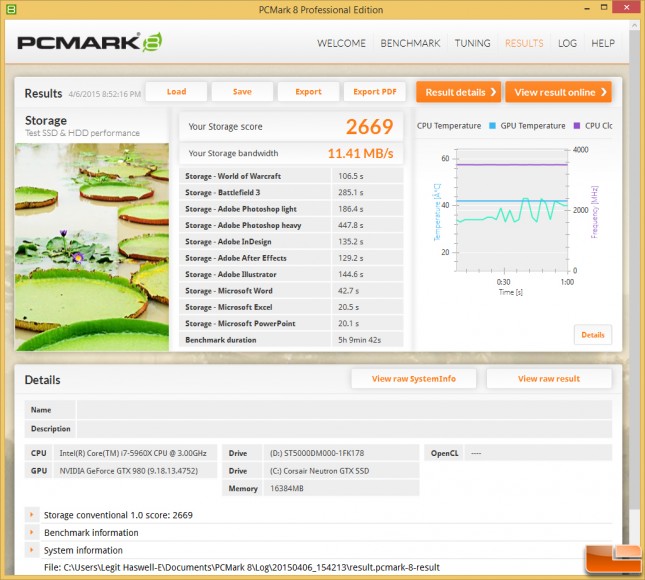Select the Adobe Illustrator row
This screenshot has width=645, height=580.
tap(291, 274)
